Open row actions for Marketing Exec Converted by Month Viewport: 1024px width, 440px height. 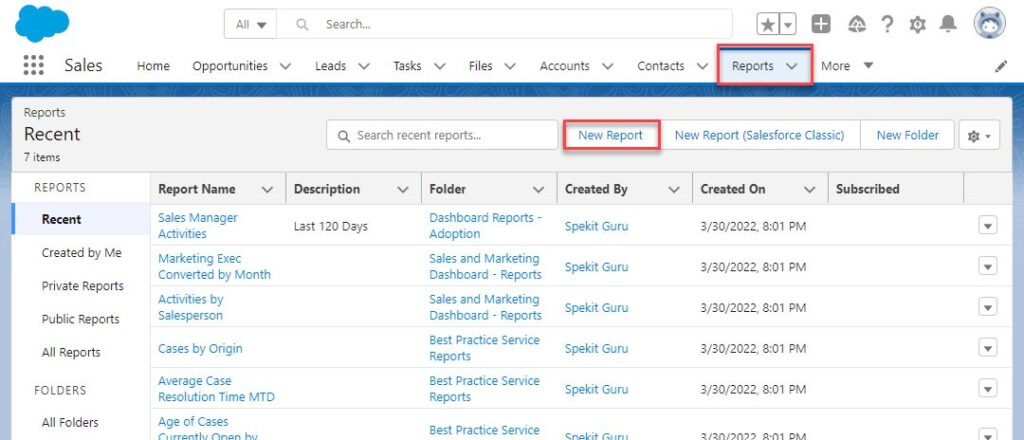[987, 266]
